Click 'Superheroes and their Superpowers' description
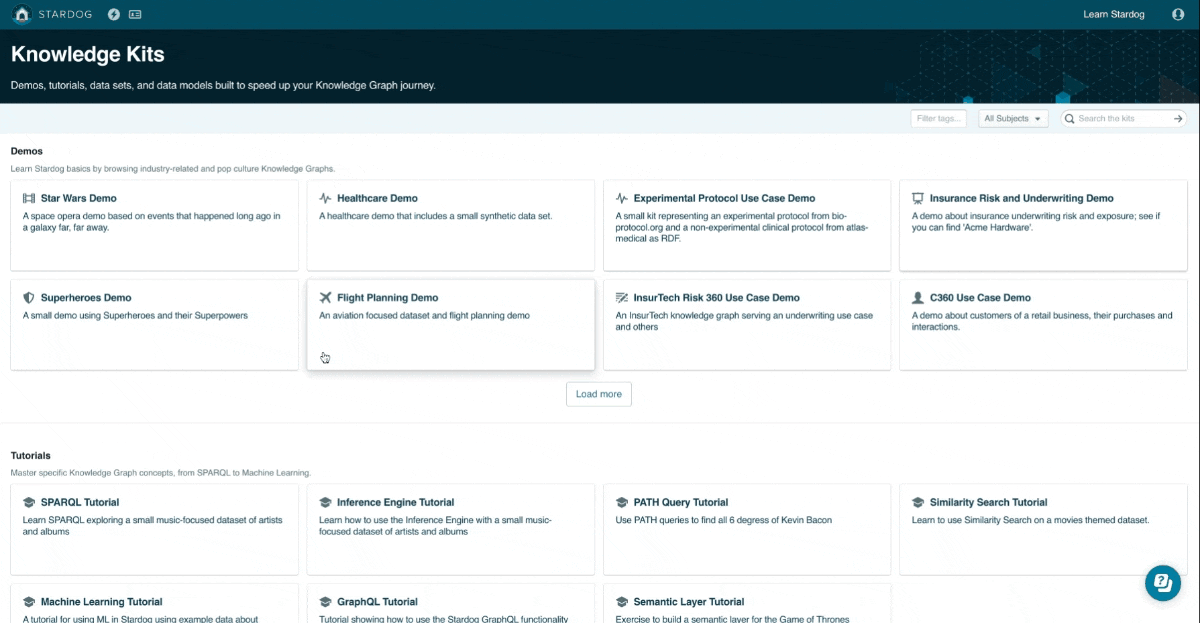Viewport: 1200px width, 623px height. tap(135, 316)
